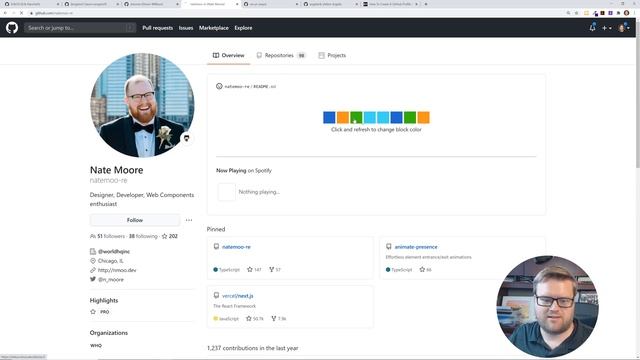Click the rightmost orange color block
This screenshot has width=640, height=360.
point(423,118)
